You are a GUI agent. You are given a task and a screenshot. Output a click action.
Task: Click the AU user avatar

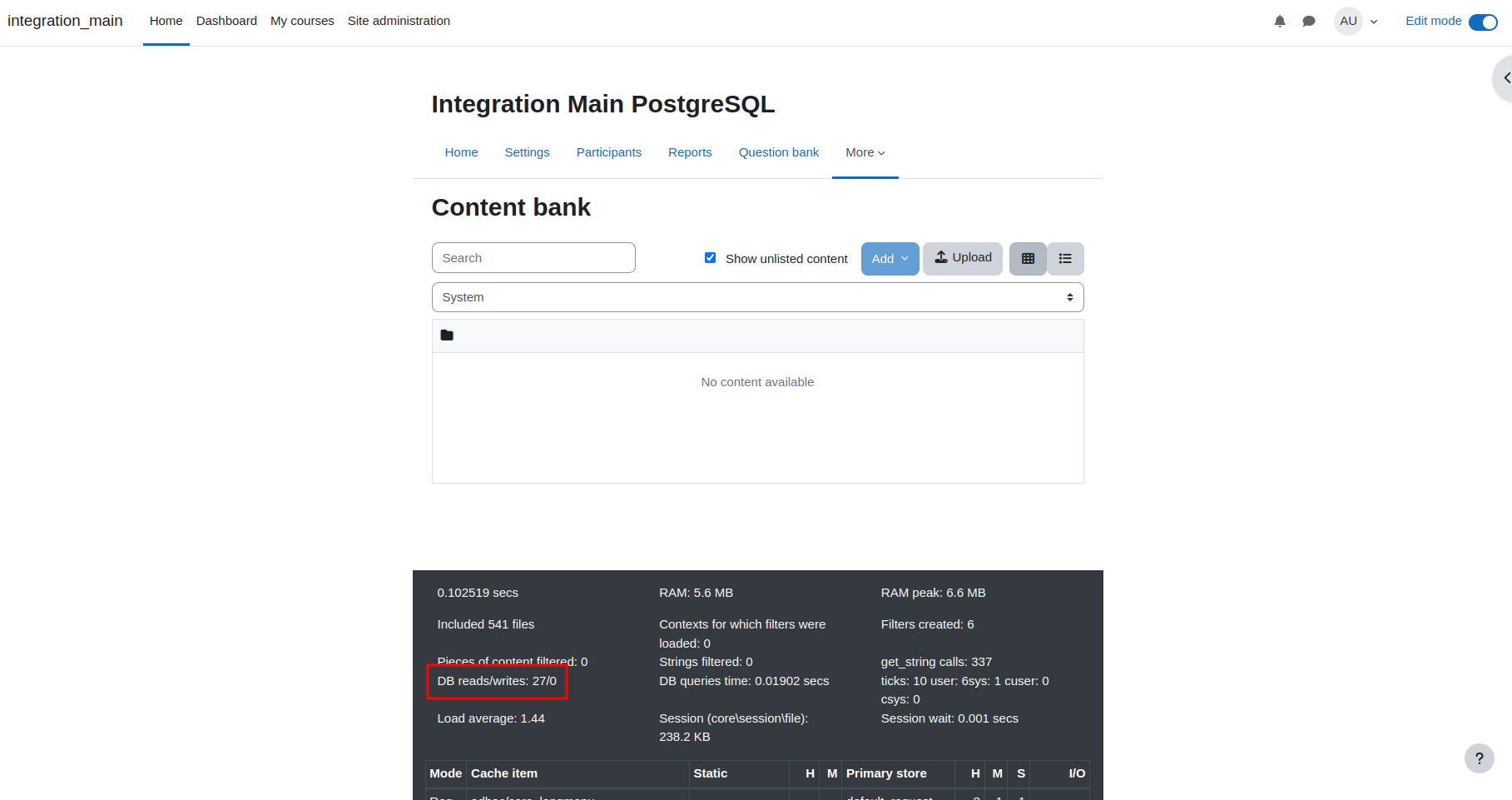[x=1348, y=22]
